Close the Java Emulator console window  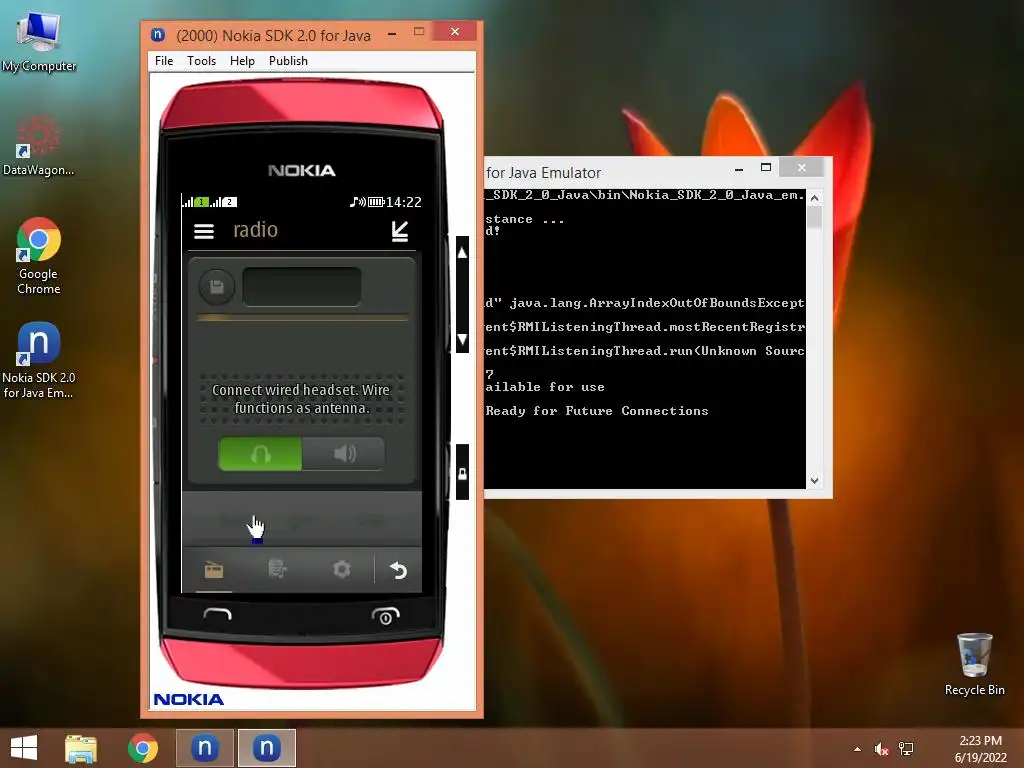[x=801, y=168]
